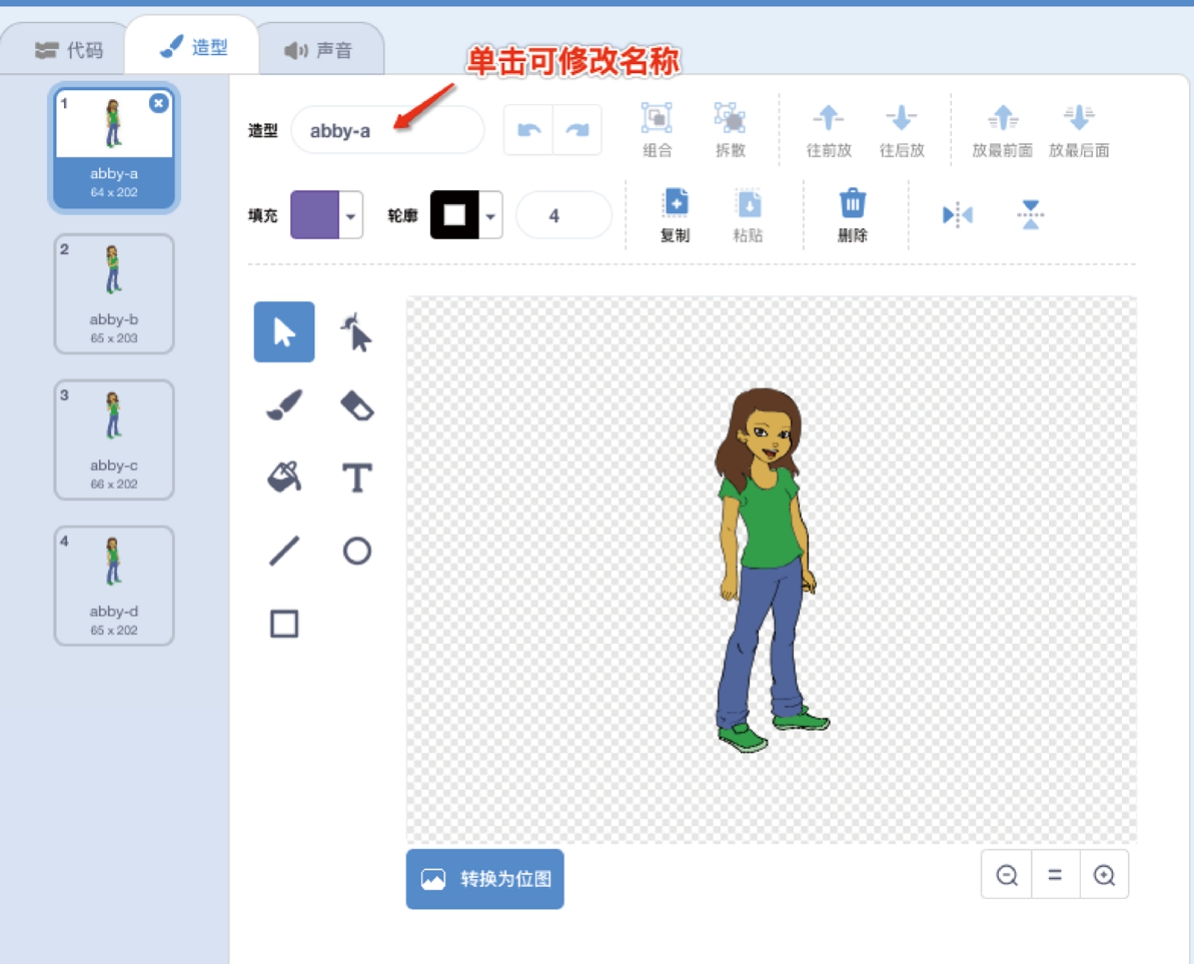Click the 转换为位图 button
1194x964 pixels.
[x=485, y=879]
